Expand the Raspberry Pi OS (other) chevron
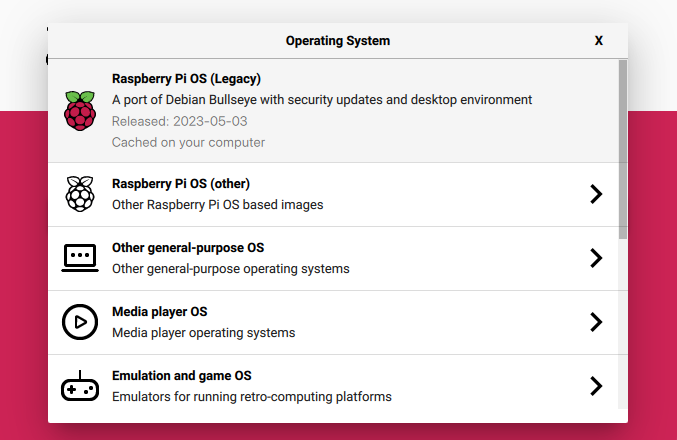The image size is (677, 440). [x=596, y=194]
